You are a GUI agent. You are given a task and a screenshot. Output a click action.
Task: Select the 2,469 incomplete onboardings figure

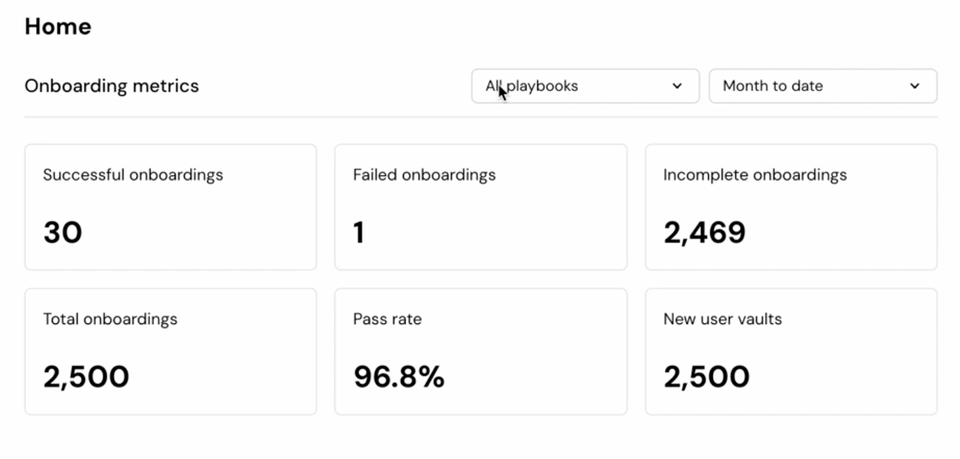705,232
